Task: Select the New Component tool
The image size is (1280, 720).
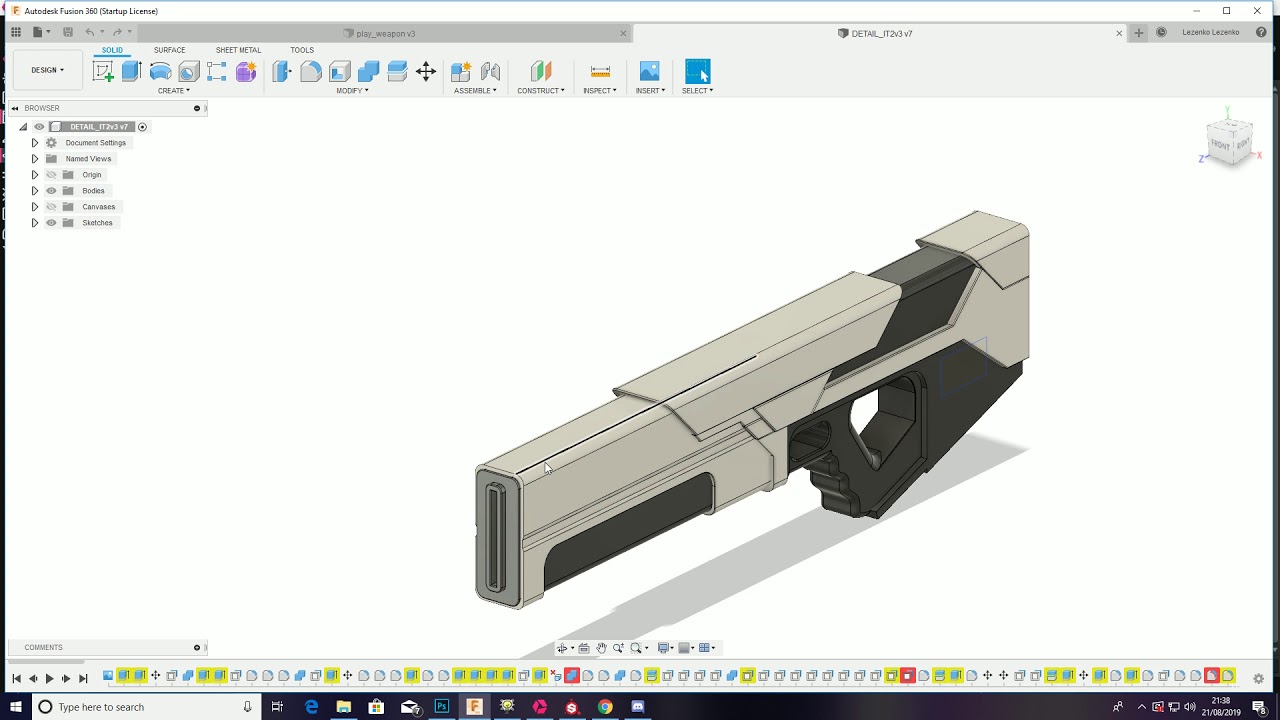Action: pyautogui.click(x=461, y=71)
